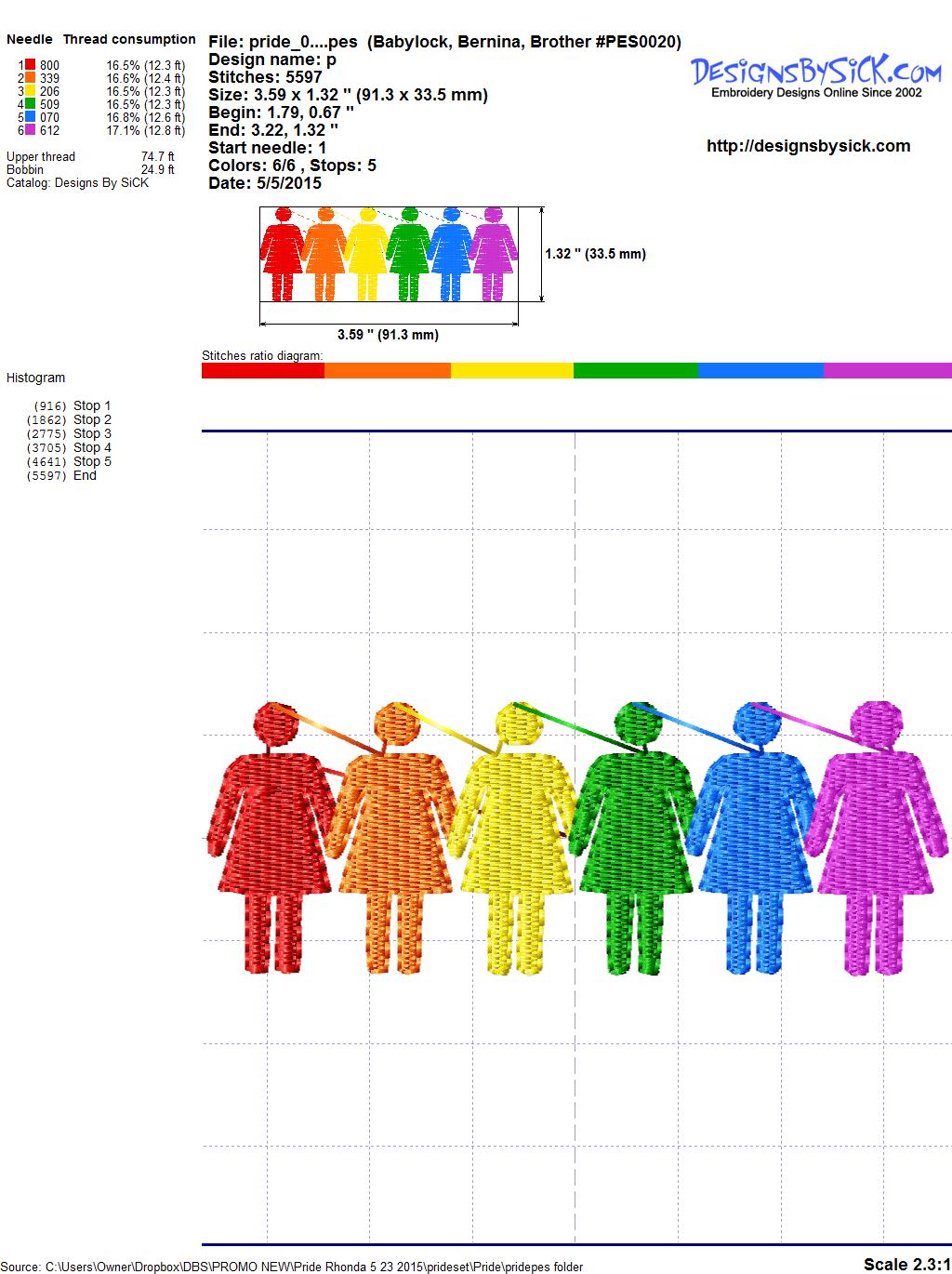The height and width of the screenshot is (1274, 952).
Task: Choose Stop 5 in the histogram list
Action: coord(91,461)
